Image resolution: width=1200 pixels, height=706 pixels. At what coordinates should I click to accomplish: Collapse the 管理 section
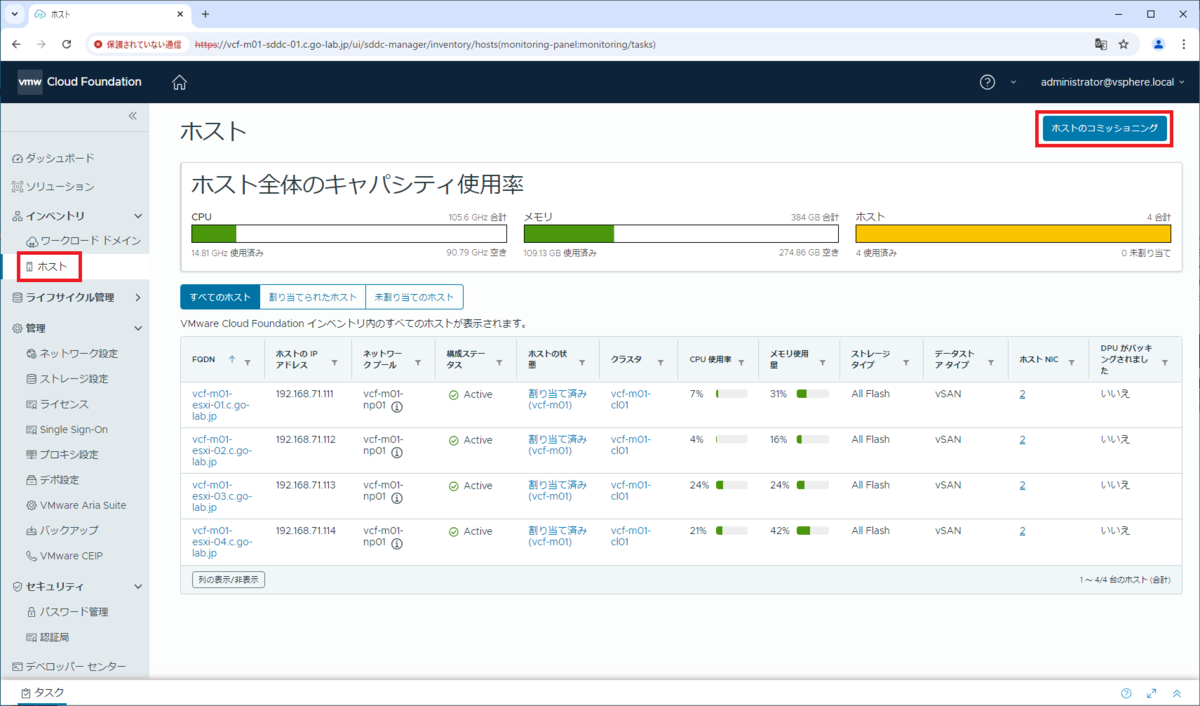click(x=138, y=328)
